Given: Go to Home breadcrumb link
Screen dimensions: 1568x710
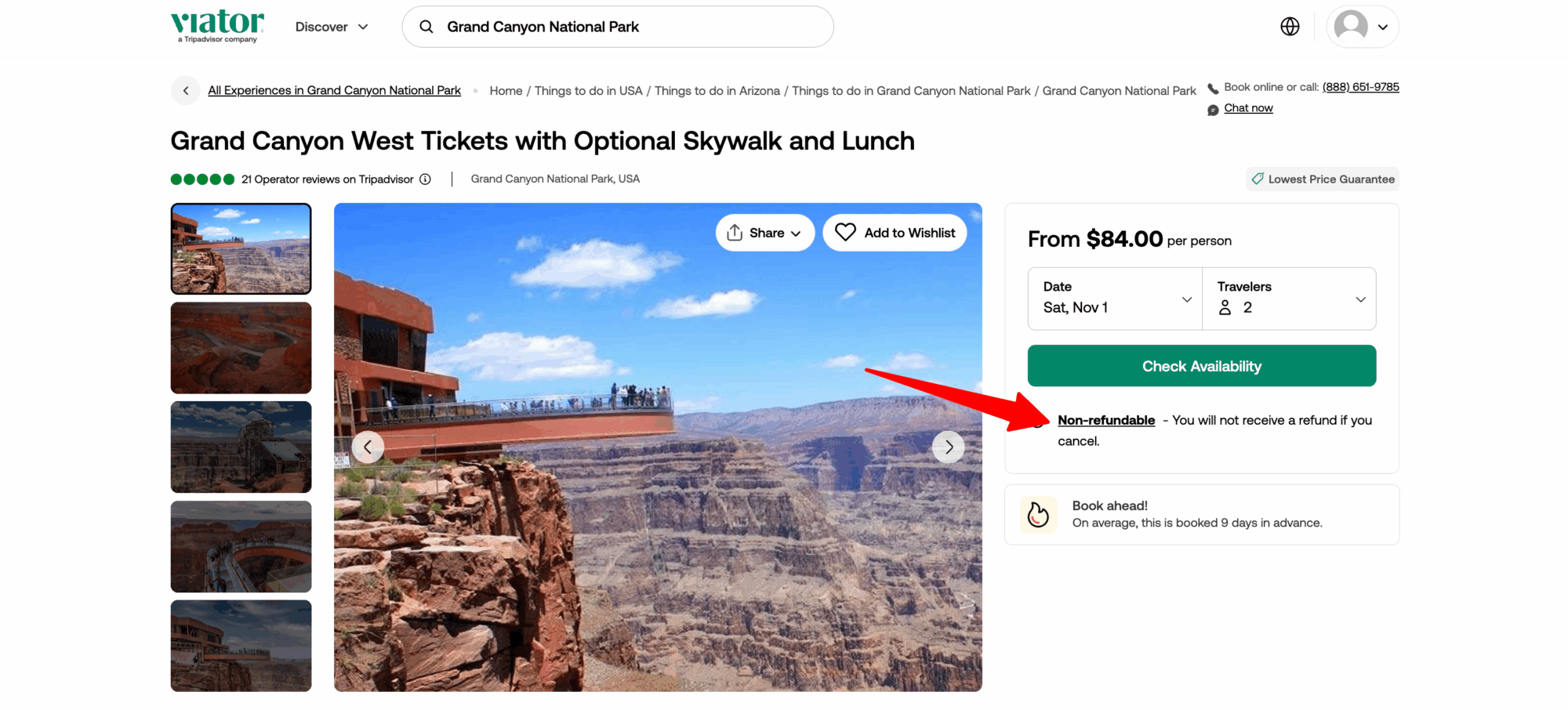Looking at the screenshot, I should pyautogui.click(x=506, y=91).
